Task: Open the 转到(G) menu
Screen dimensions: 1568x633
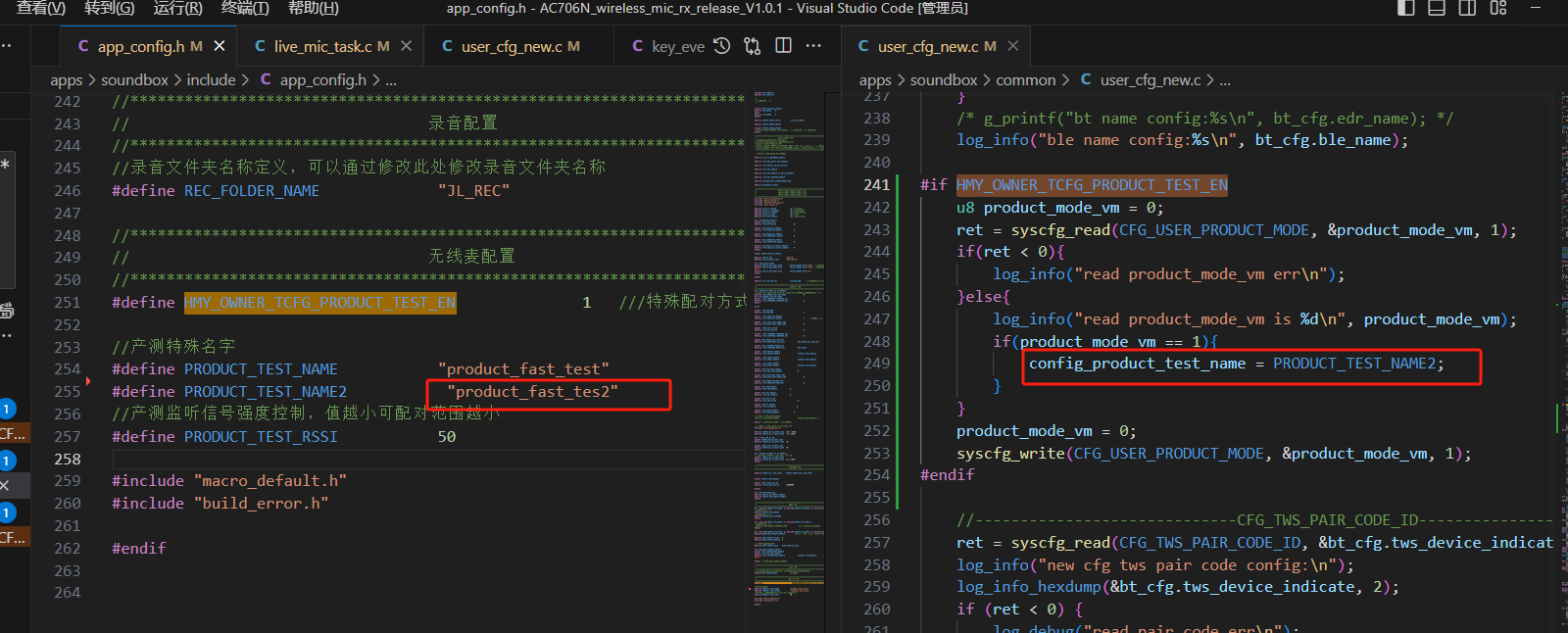Action: click(110, 8)
